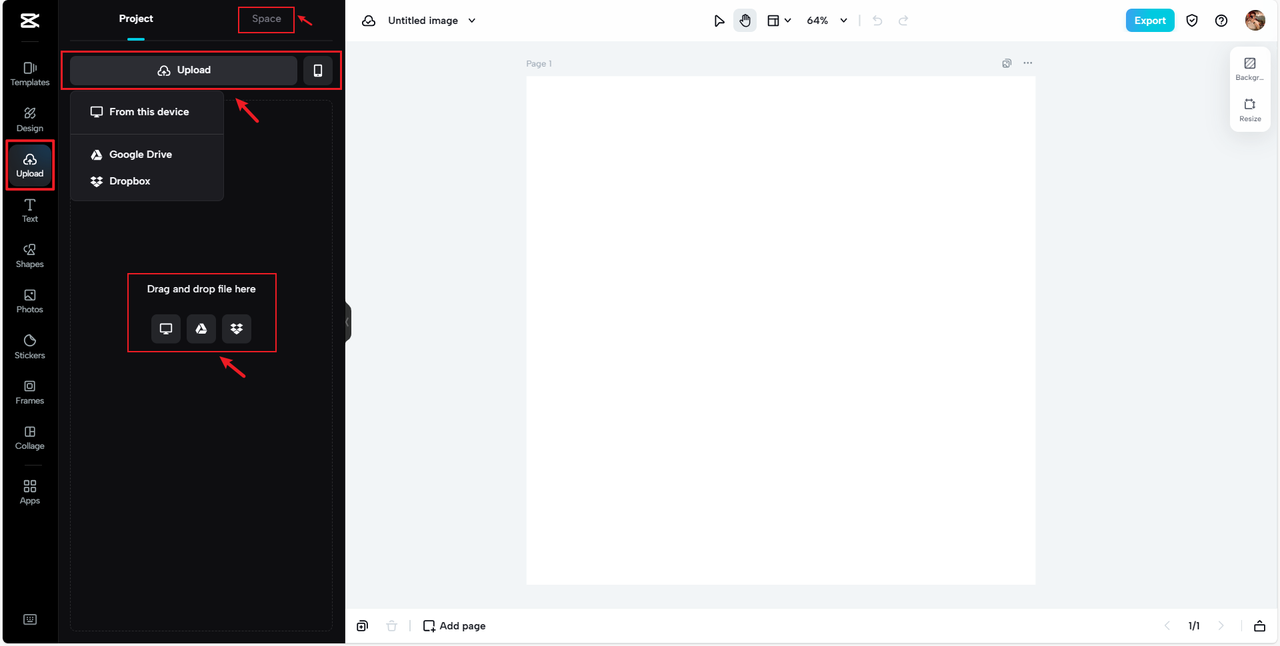The width and height of the screenshot is (1280, 646).
Task: Click the Background tool
Action: 1250,69
